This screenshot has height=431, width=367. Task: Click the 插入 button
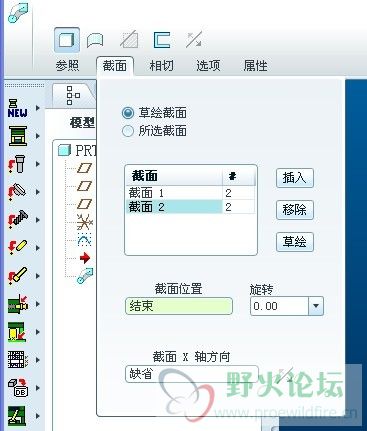295,178
